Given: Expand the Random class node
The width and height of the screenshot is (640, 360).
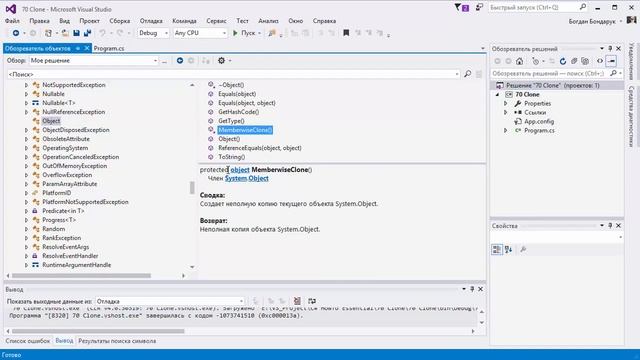Looking at the screenshot, I should click(x=26, y=229).
